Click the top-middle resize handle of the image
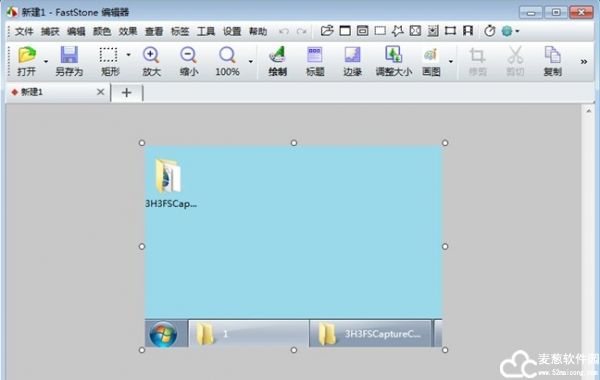The height and width of the screenshot is (380, 600). (293, 143)
